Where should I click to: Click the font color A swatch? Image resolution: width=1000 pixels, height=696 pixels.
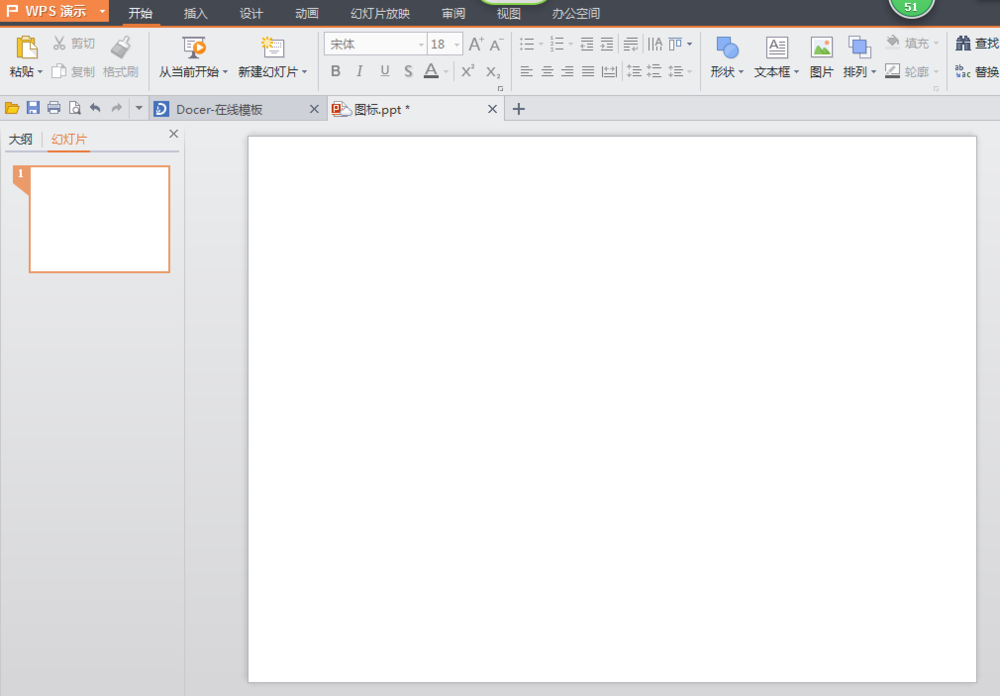431,71
